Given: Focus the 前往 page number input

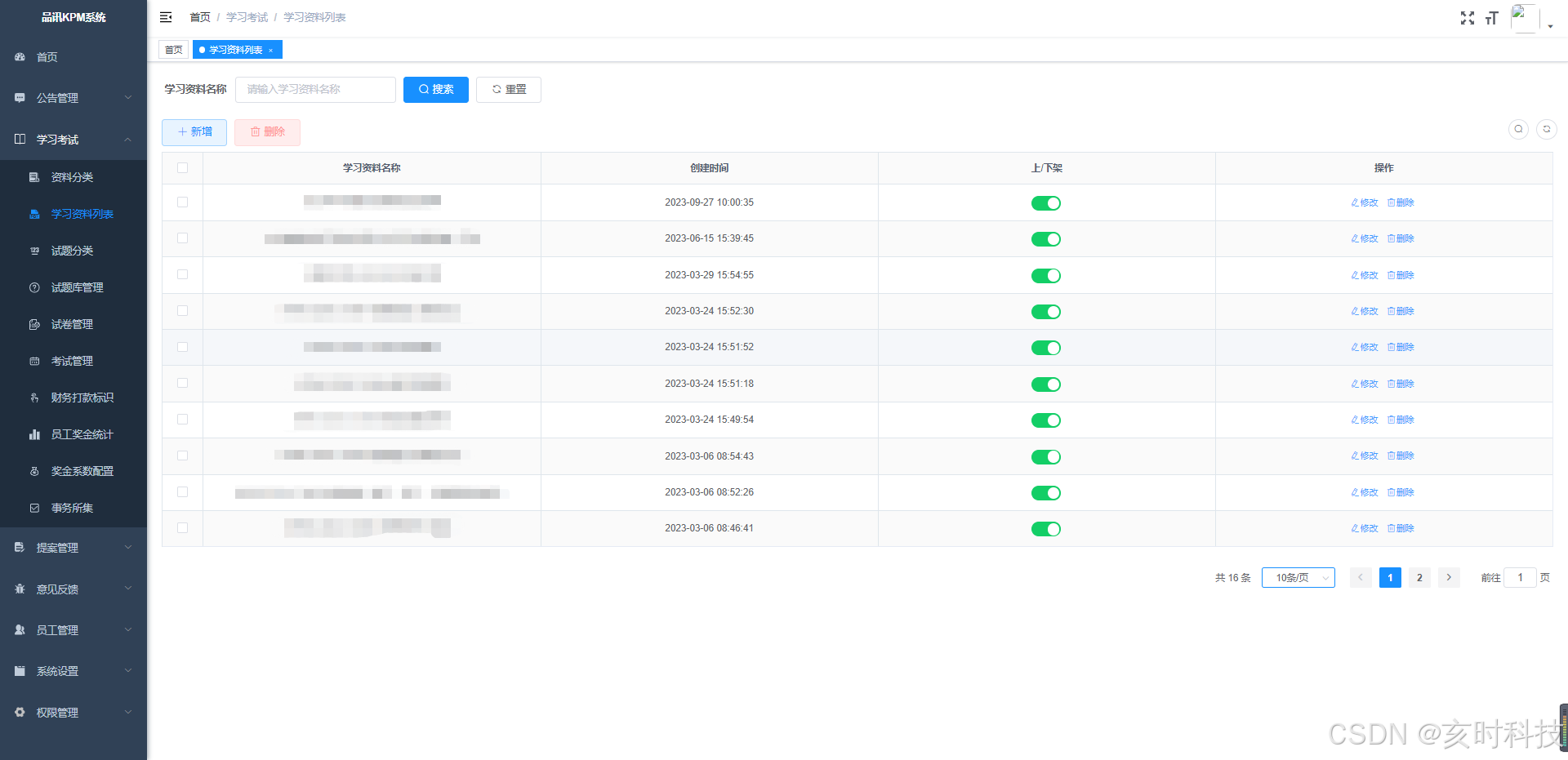Looking at the screenshot, I should 1520,578.
